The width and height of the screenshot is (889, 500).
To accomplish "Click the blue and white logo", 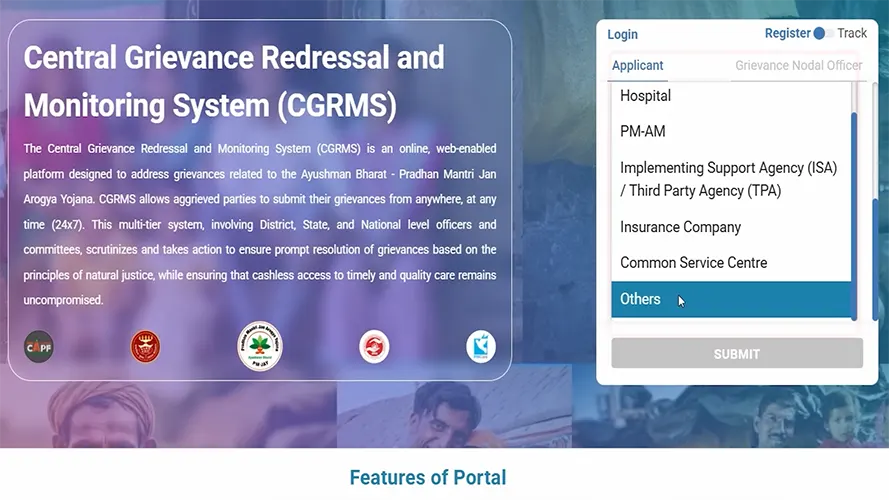I will tap(481, 346).
